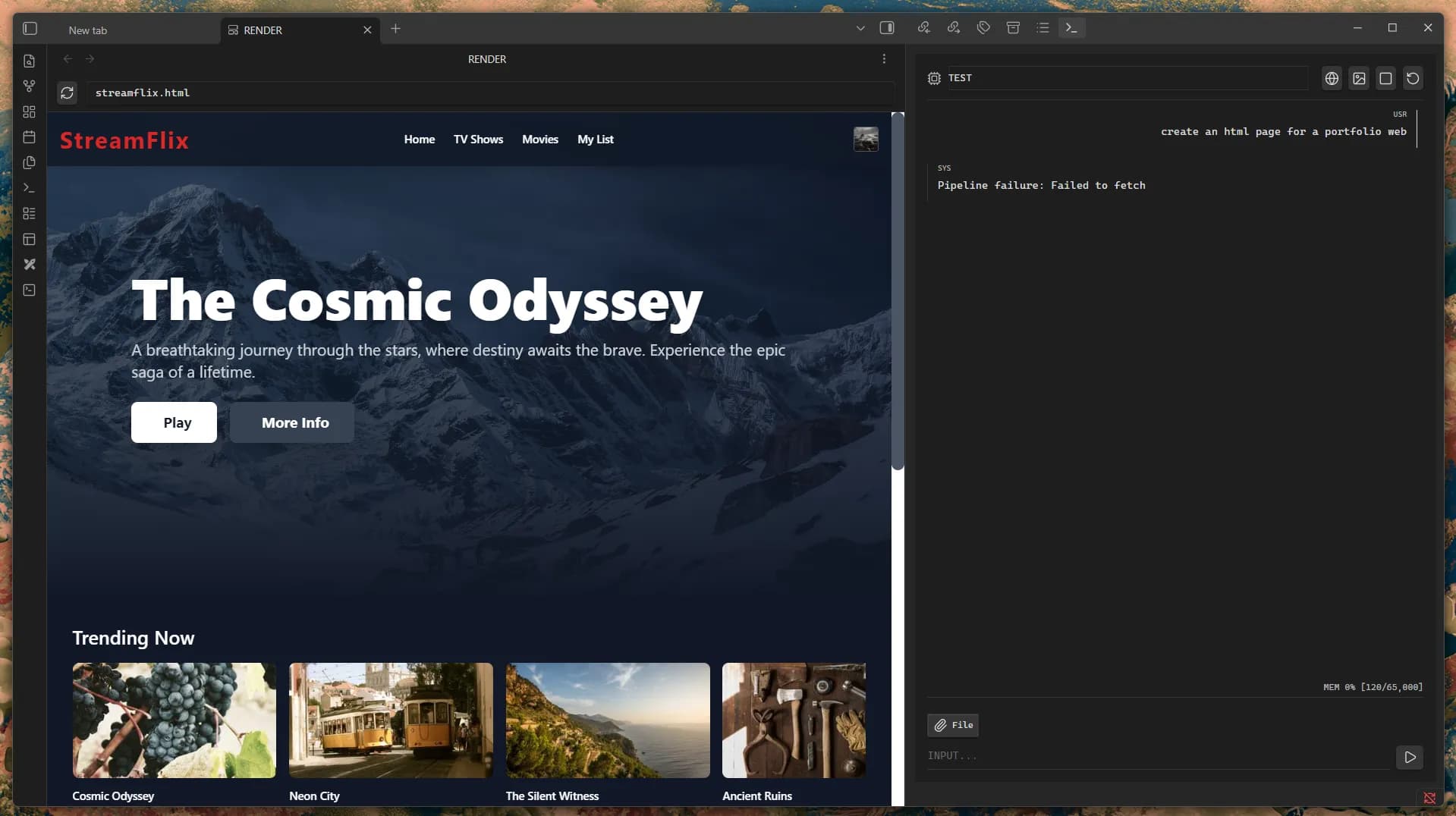Open My List in StreamFlix nav
The width and height of the screenshot is (1456, 816).
coord(596,140)
